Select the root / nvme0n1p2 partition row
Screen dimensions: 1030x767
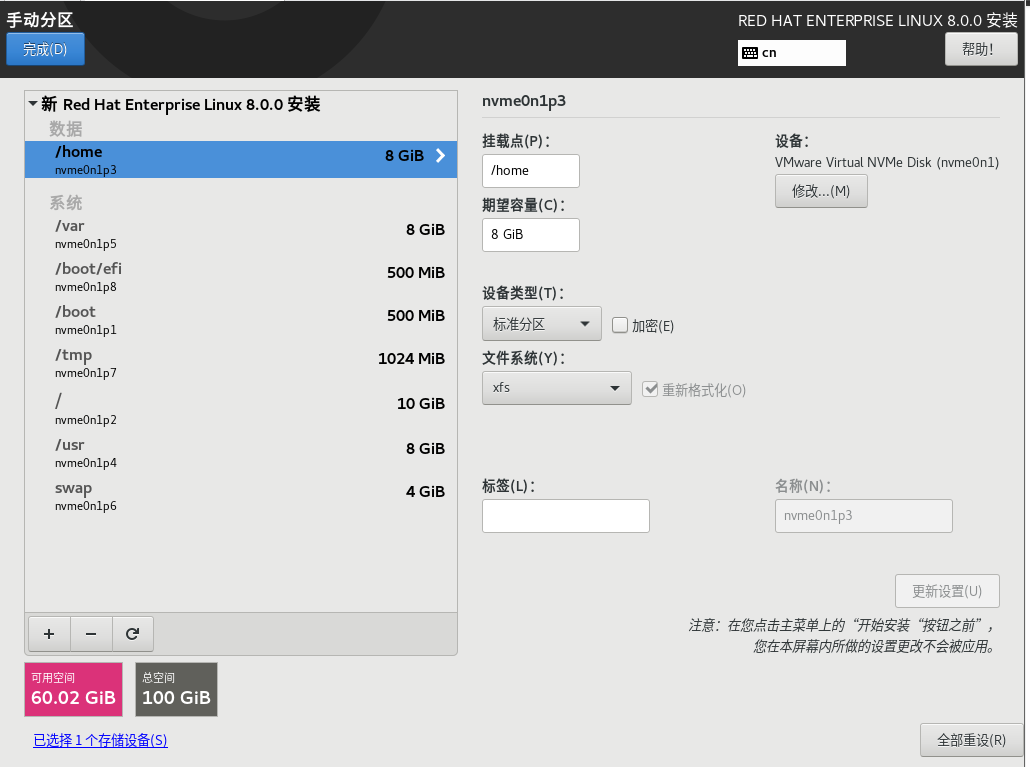[241, 408]
